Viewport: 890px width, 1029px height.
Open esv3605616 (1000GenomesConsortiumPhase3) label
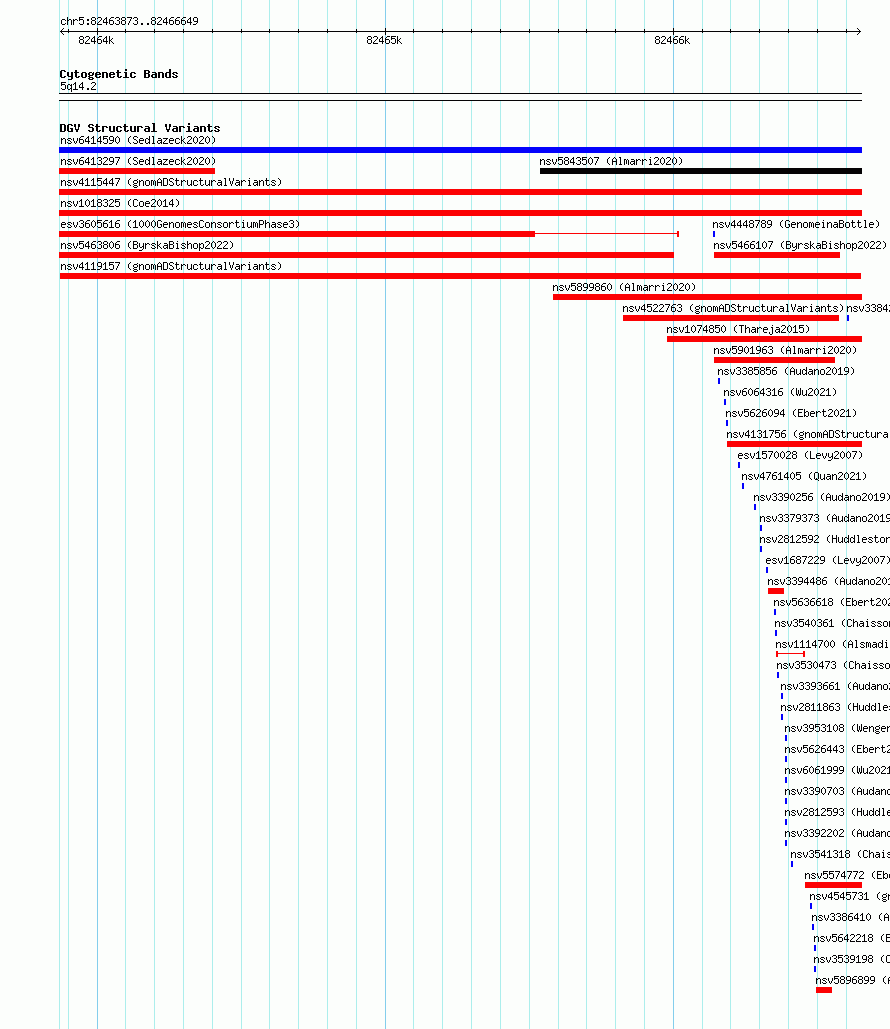pyautogui.click(x=180, y=224)
